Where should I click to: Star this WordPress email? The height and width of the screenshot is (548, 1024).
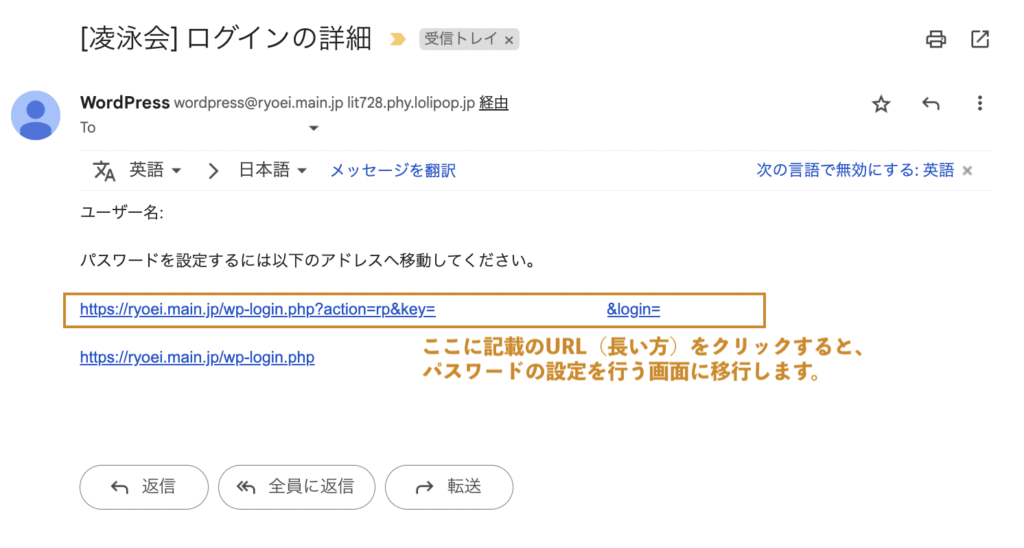tap(881, 104)
